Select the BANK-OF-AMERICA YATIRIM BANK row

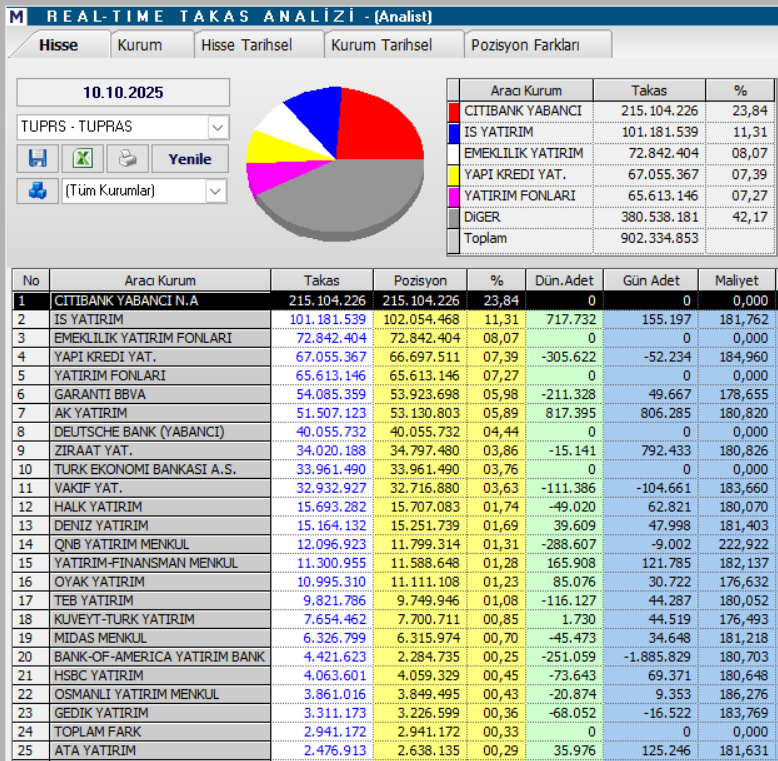coord(394,657)
